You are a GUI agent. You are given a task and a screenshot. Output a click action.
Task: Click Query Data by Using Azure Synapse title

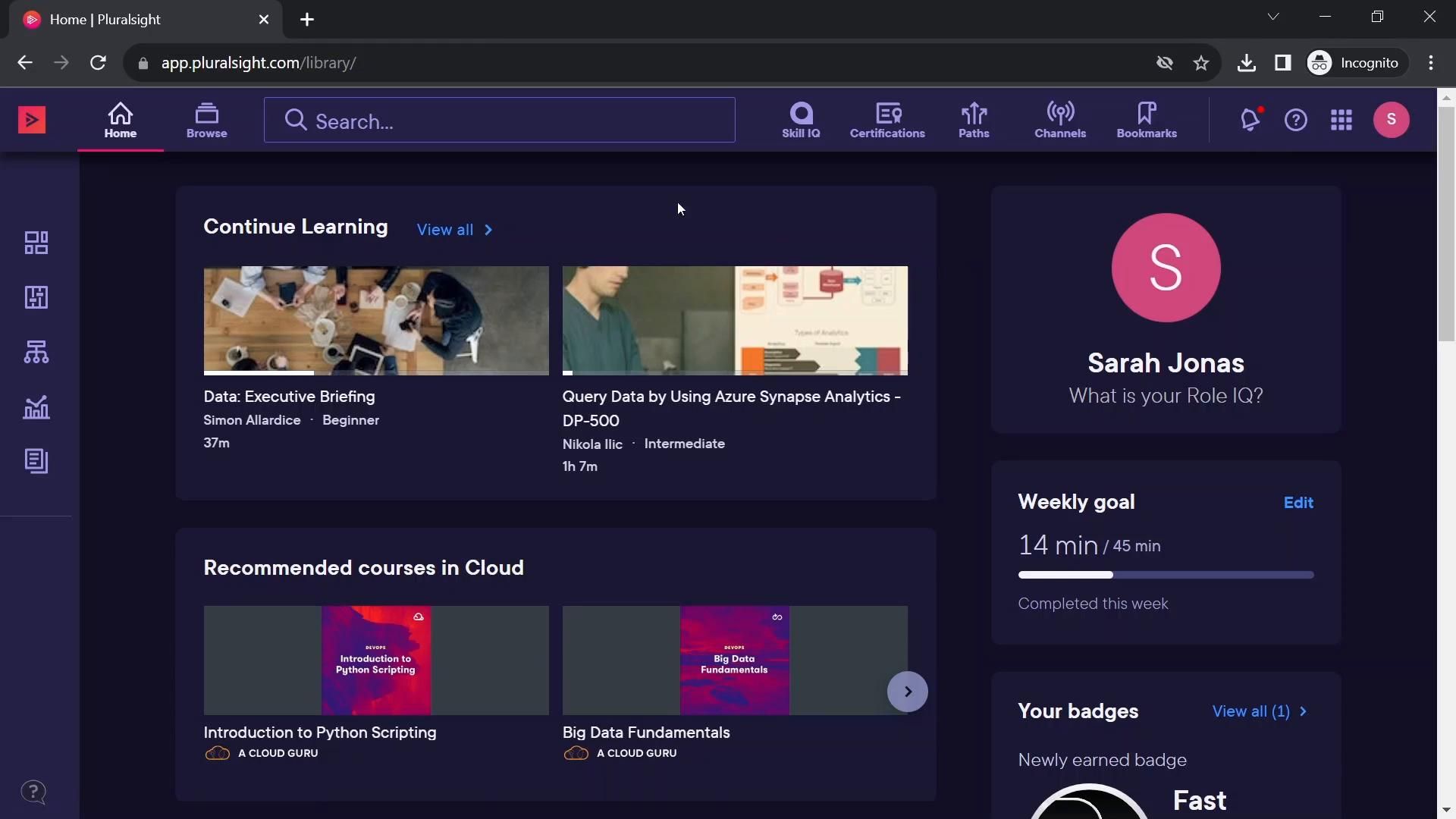[x=732, y=408]
